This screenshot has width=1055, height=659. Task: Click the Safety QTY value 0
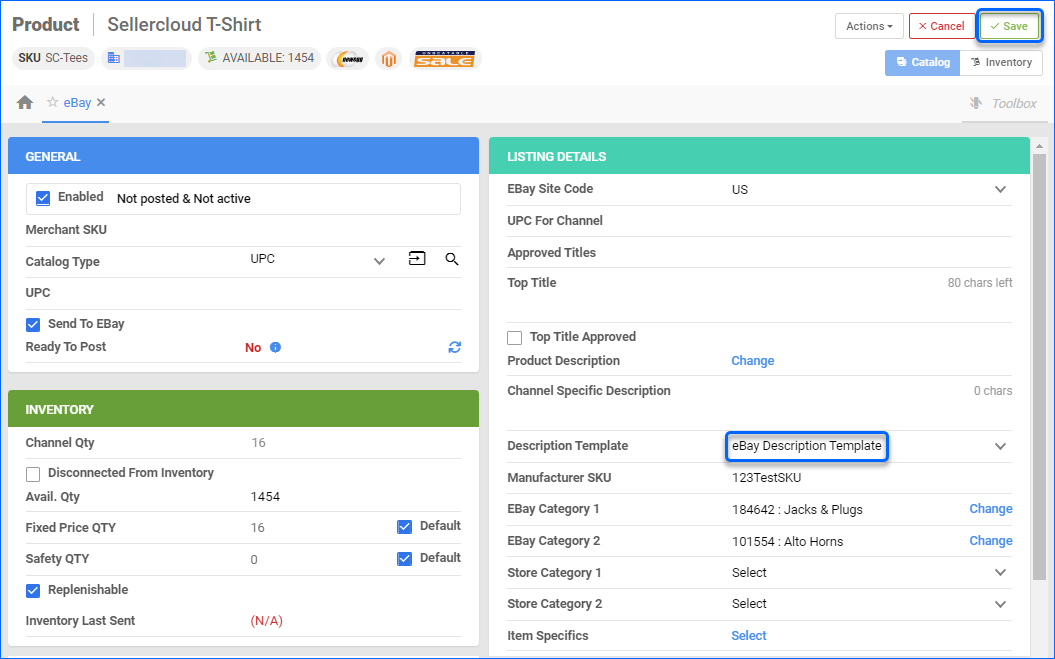click(x=254, y=559)
